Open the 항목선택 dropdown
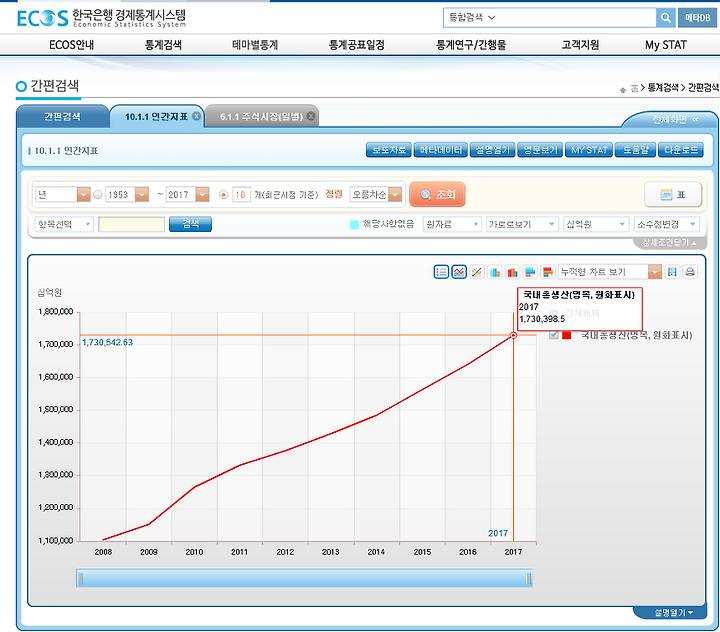Screen dimensions: 720x632 click(x=64, y=225)
